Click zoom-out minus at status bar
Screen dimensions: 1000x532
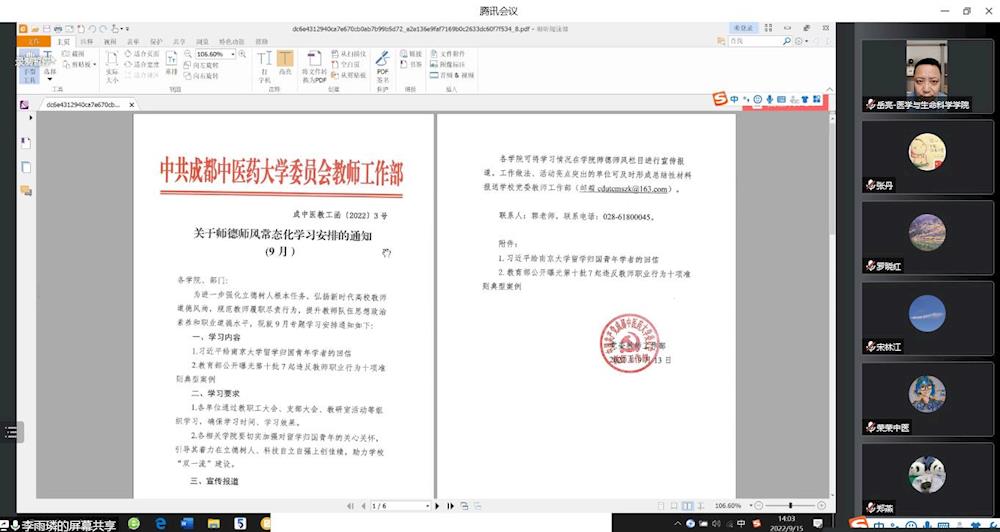coord(758,505)
